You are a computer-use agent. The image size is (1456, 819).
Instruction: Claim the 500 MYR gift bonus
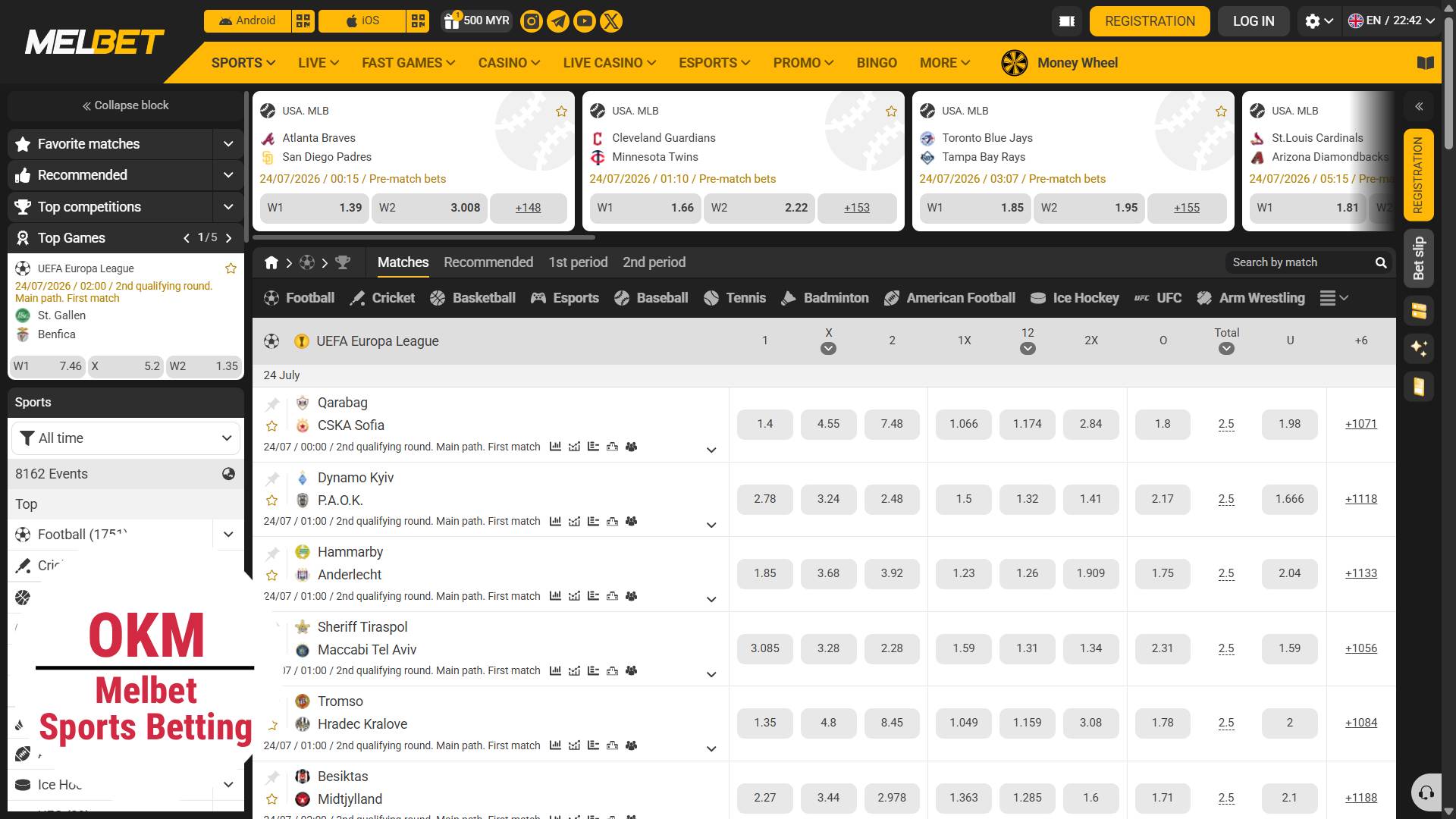[476, 21]
